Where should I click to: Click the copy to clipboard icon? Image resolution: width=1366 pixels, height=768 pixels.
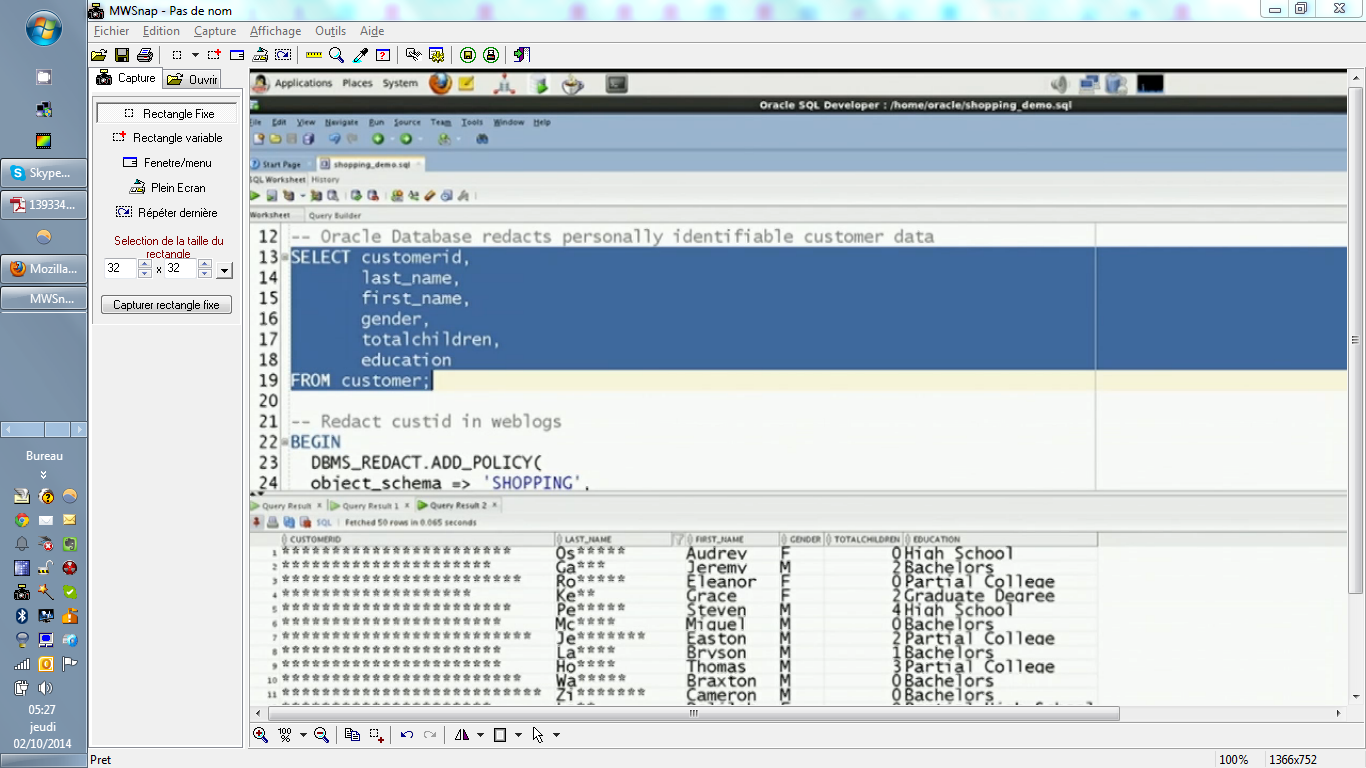[x=352, y=735]
